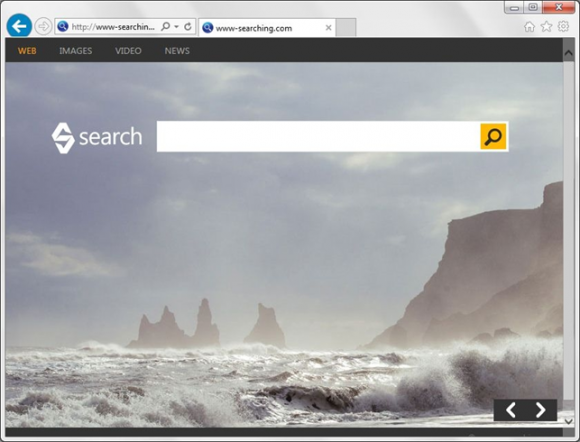Click the grayed Forward arrow button
This screenshot has width=580, height=442.
pos(43,27)
